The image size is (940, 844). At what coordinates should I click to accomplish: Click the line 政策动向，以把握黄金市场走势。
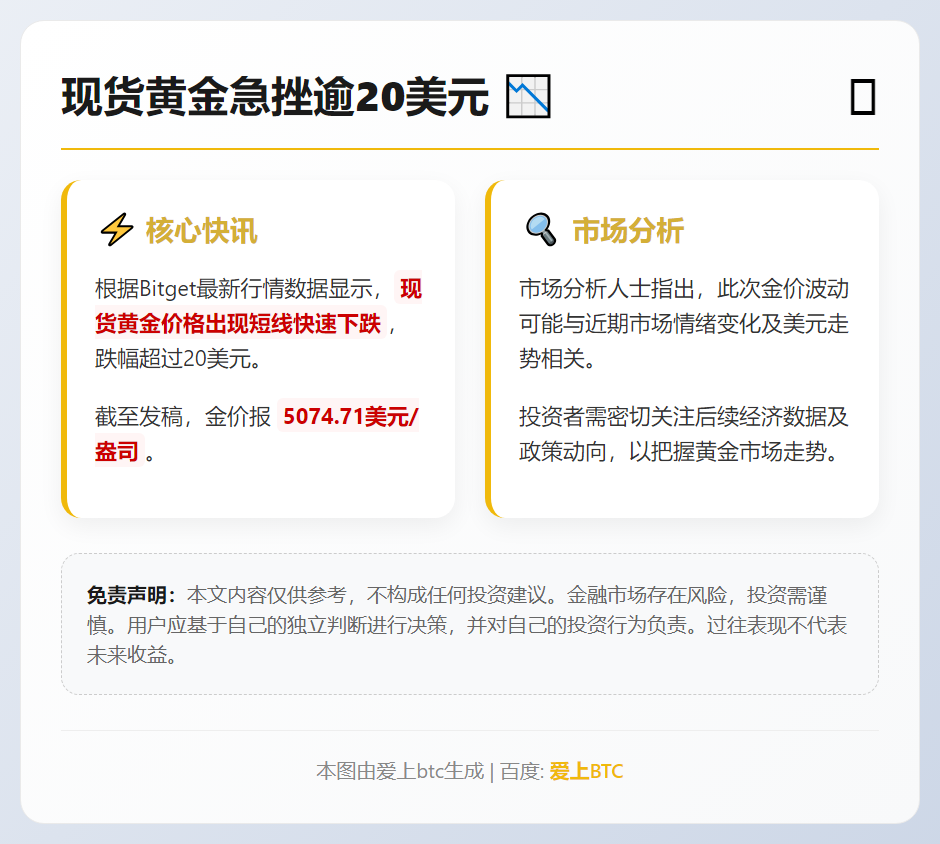click(679, 451)
